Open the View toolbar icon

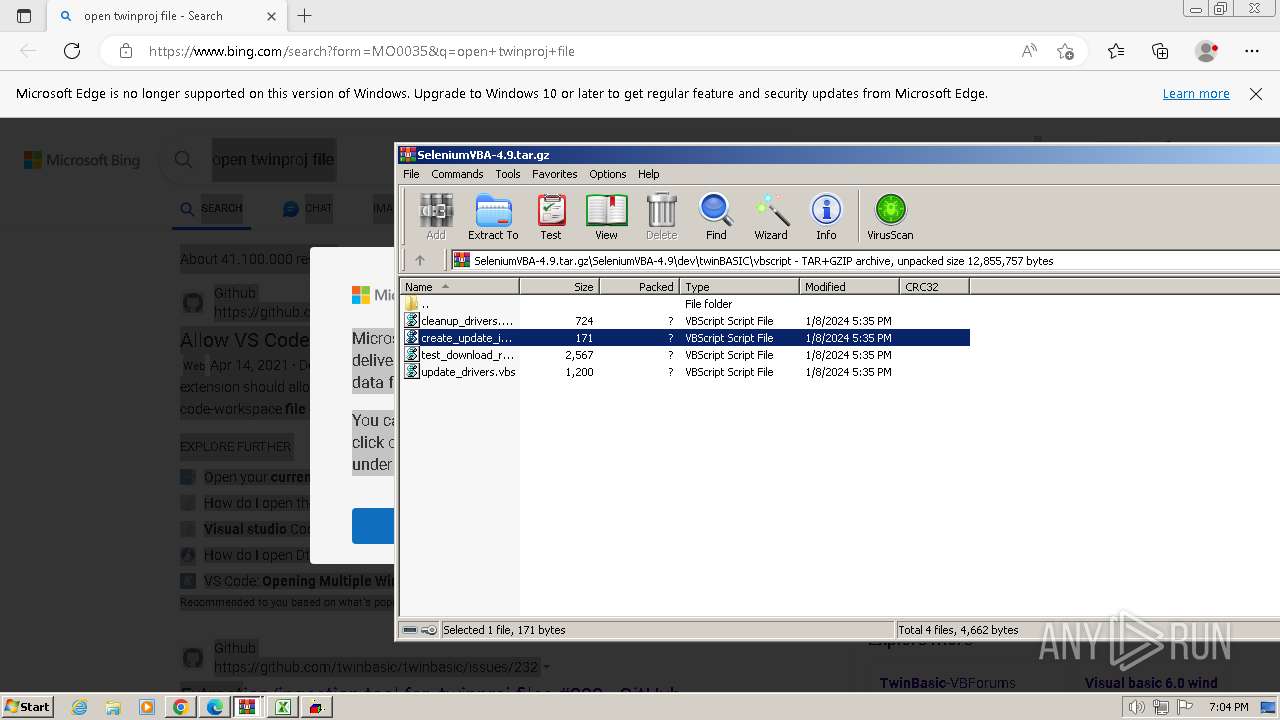[606, 217]
